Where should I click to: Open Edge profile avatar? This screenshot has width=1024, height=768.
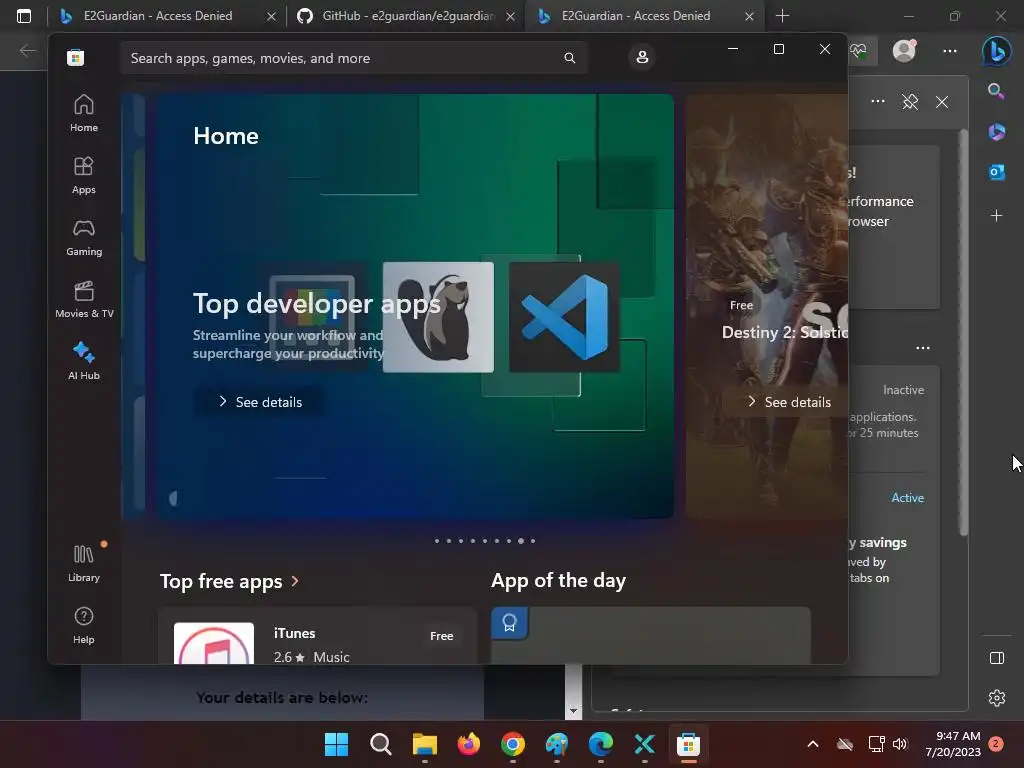click(904, 50)
